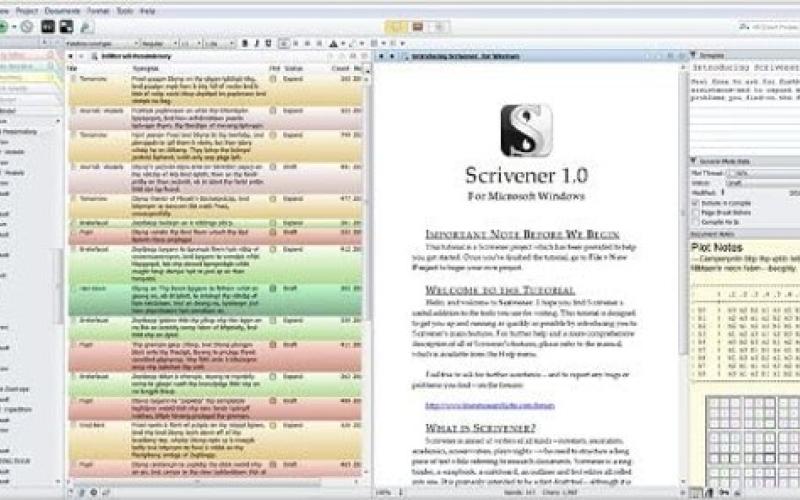
Task: Center-align the text
Action: click(x=295, y=44)
